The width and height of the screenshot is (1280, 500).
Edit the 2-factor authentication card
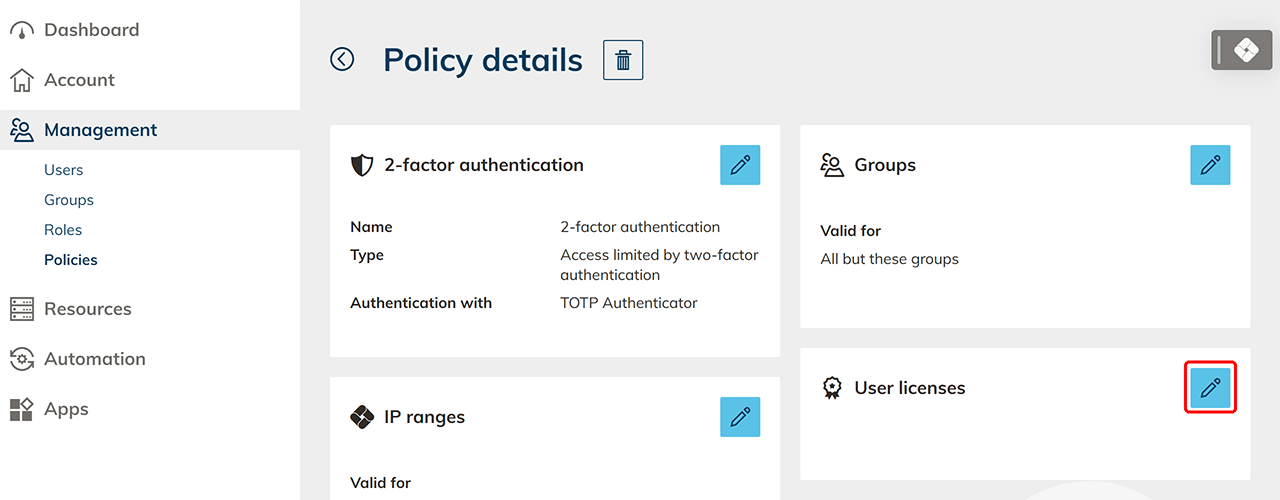pos(740,165)
